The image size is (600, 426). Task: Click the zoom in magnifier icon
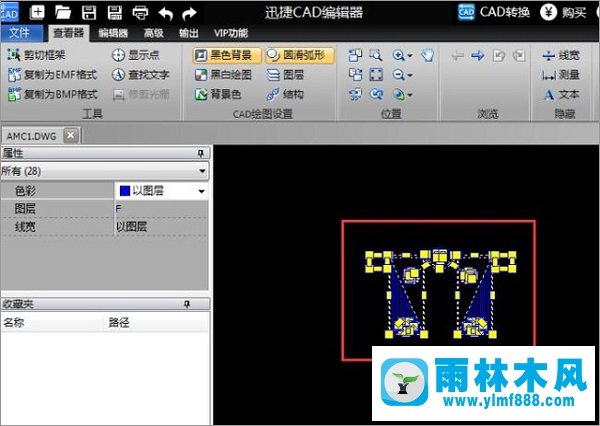pos(399,55)
